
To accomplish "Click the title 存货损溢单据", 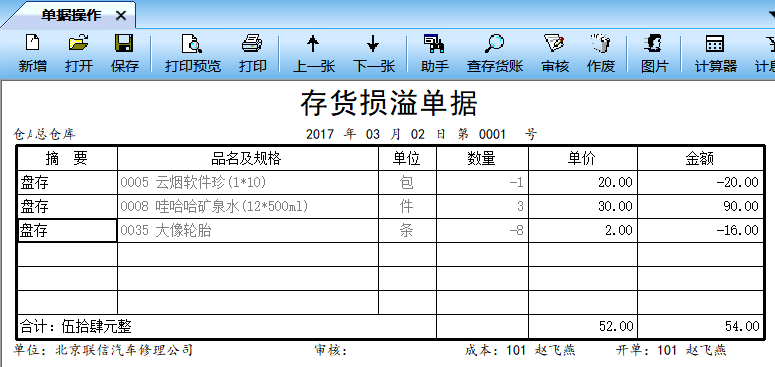I will pos(388,103).
